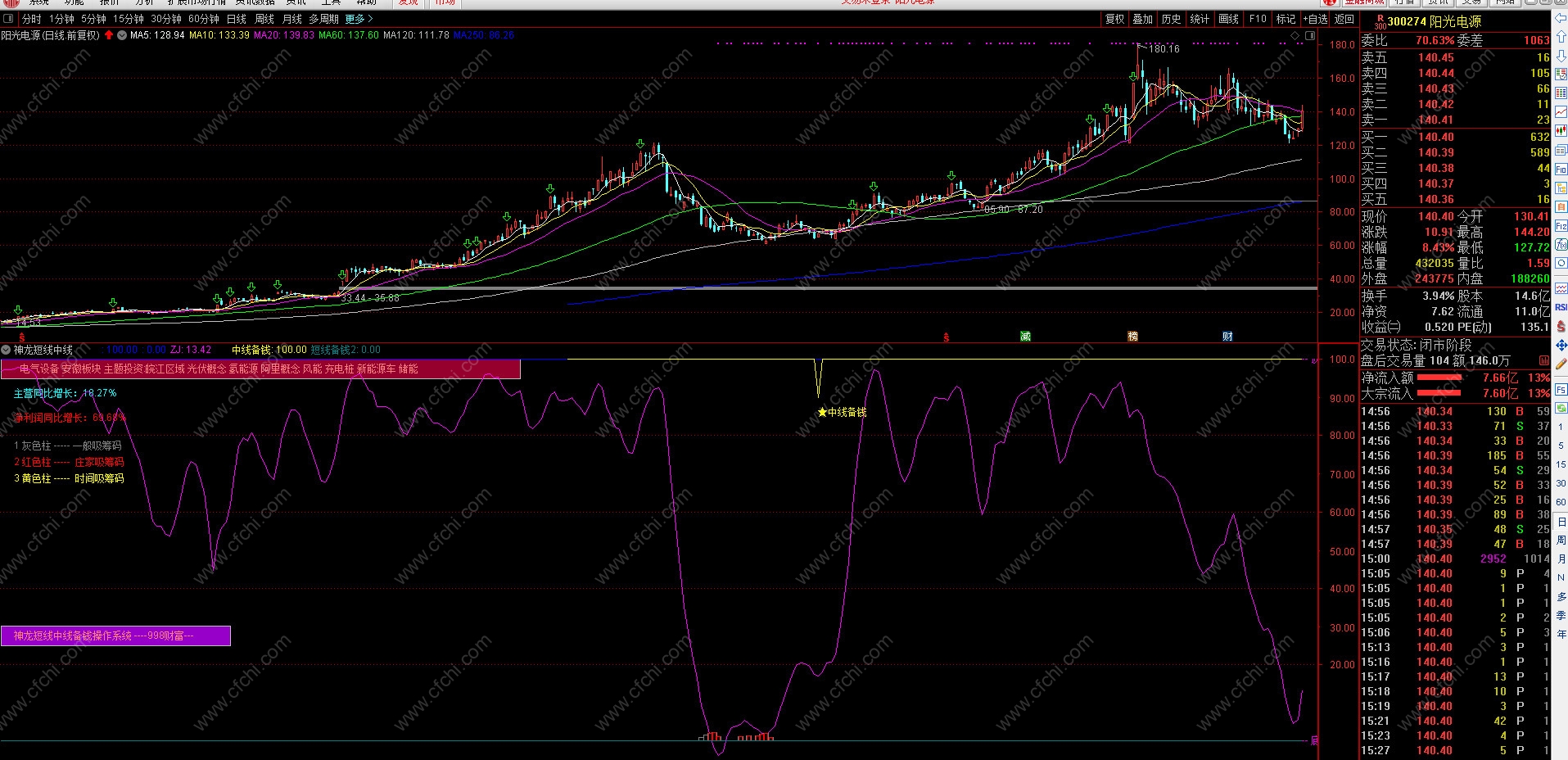Open the 多周期 tab
The width and height of the screenshot is (1568, 760).
click(x=323, y=19)
